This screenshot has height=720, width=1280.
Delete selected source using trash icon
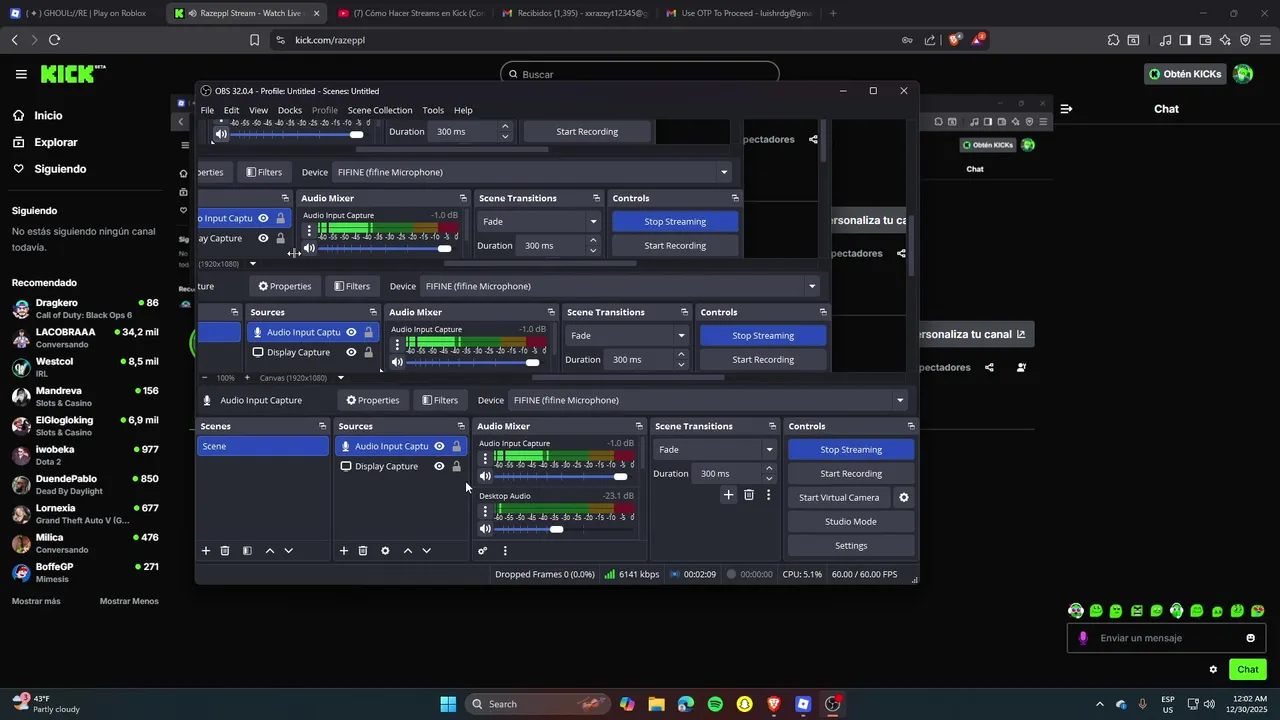point(363,551)
